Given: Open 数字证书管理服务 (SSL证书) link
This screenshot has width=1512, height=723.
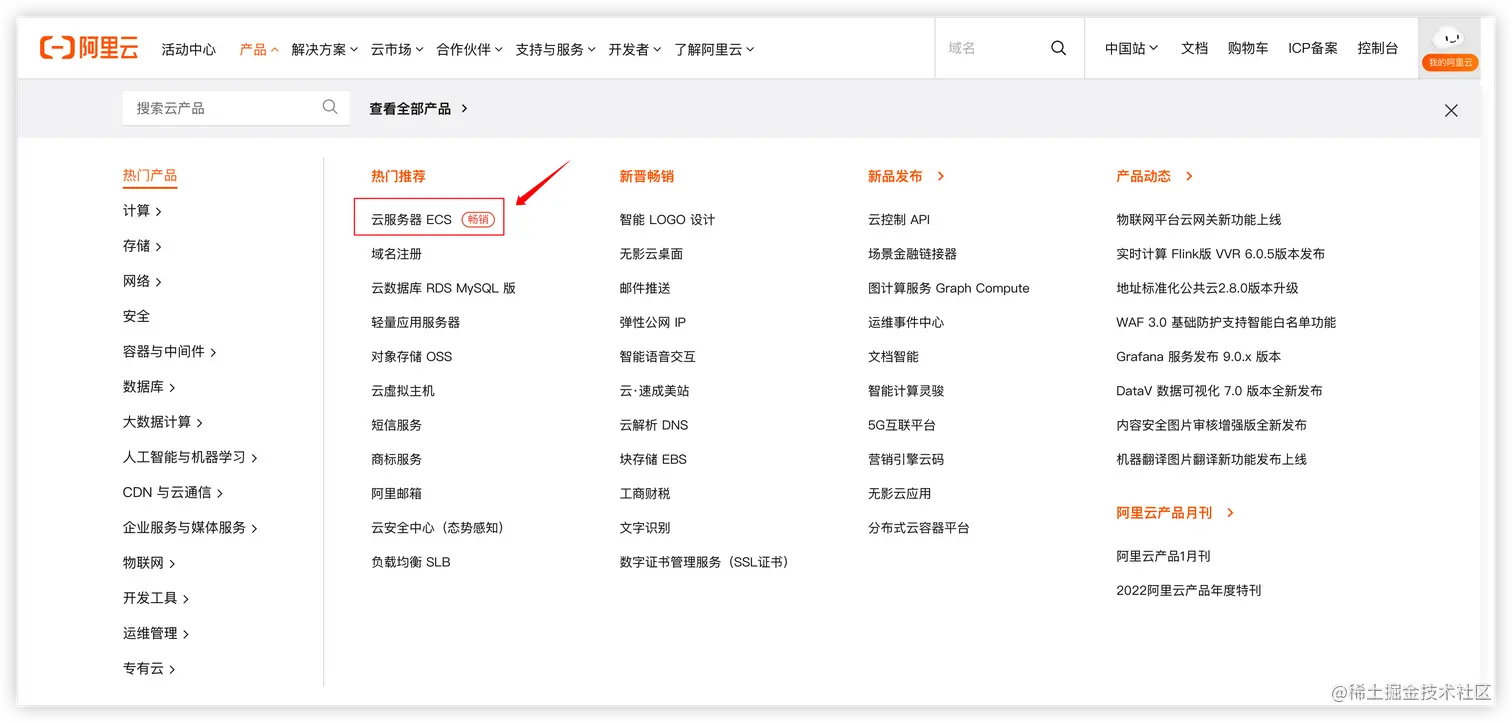Looking at the screenshot, I should (706, 562).
